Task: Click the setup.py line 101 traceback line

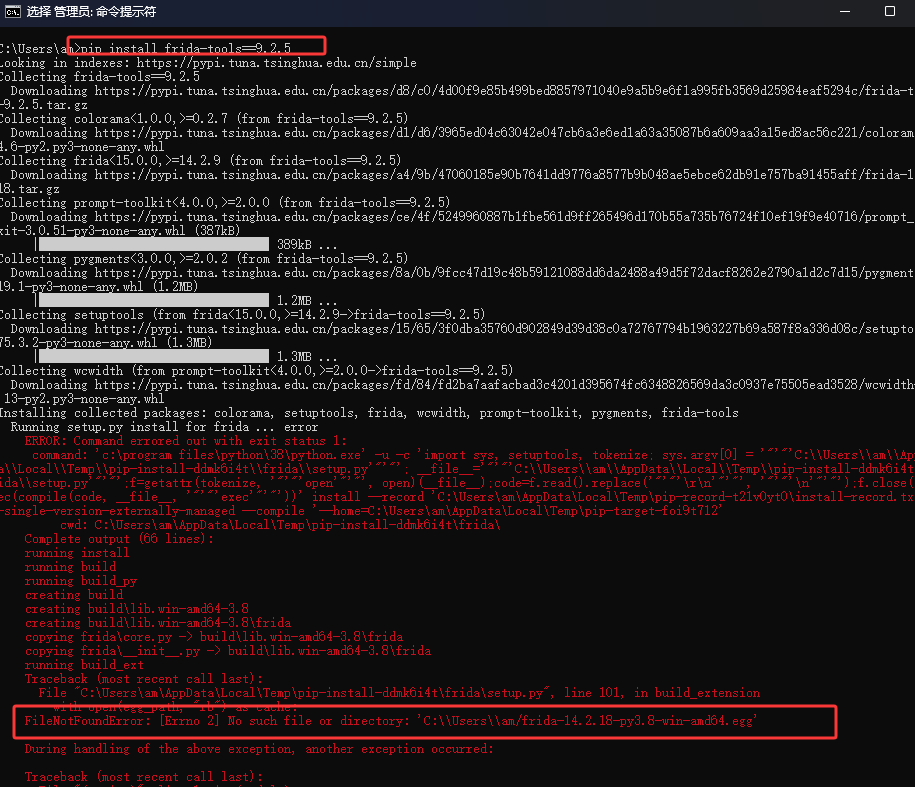Action: (x=399, y=693)
